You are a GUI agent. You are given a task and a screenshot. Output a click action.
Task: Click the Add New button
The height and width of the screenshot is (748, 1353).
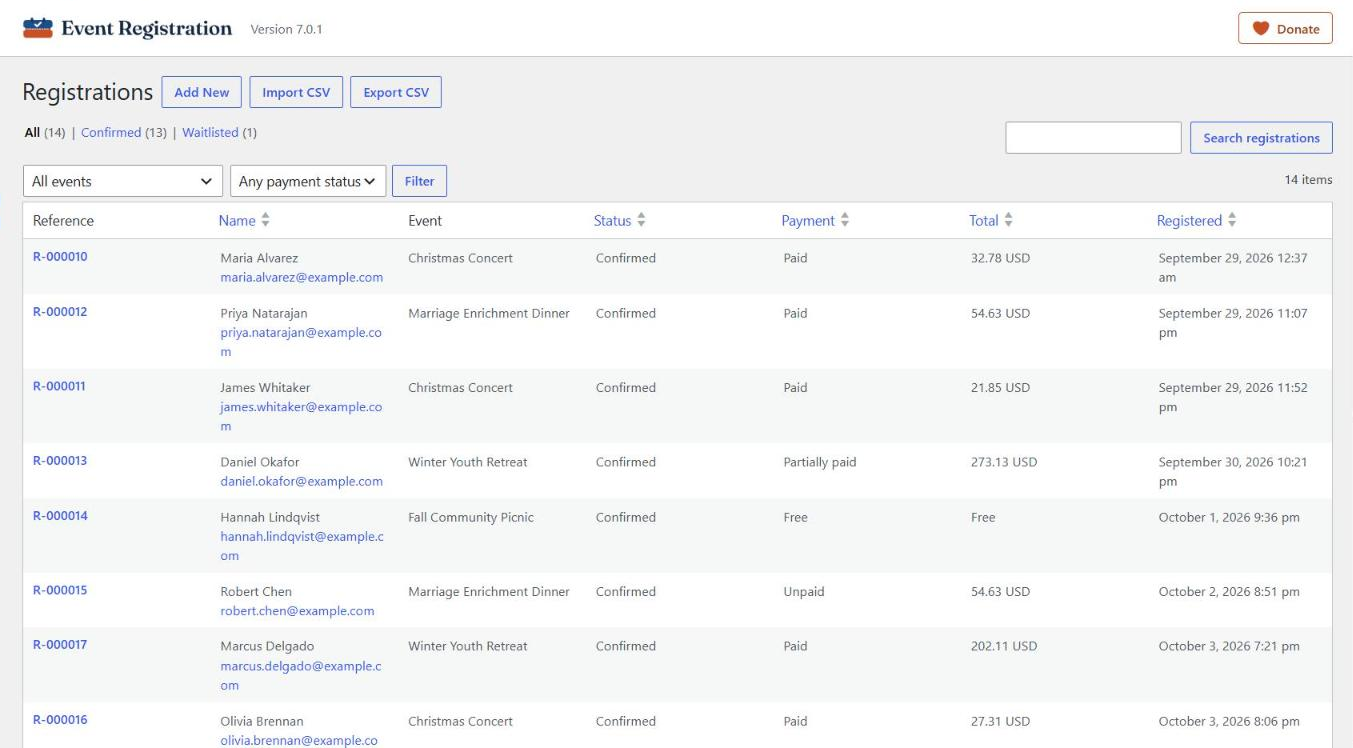pos(202,92)
